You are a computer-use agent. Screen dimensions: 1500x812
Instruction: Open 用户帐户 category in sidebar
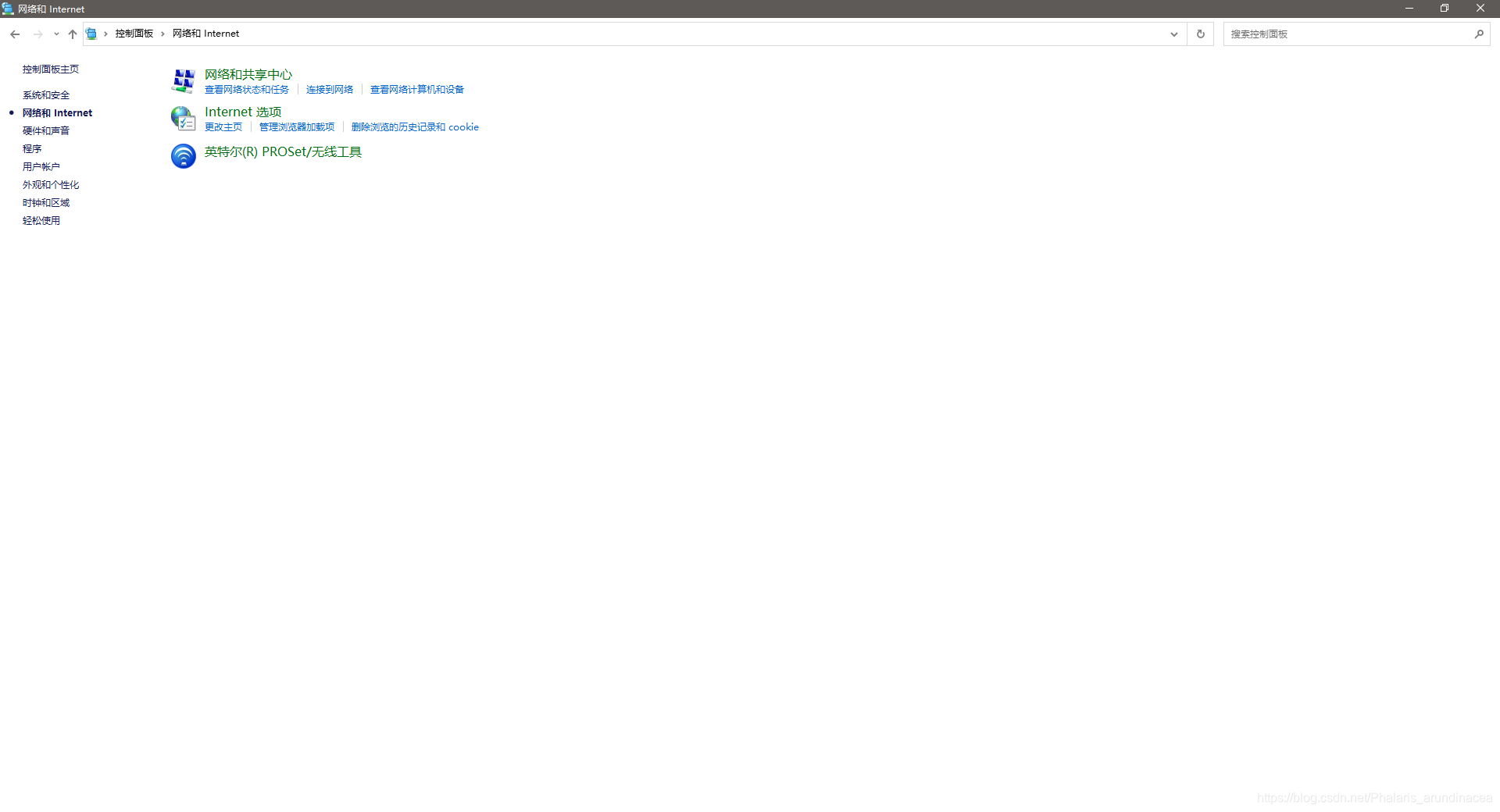(x=41, y=167)
